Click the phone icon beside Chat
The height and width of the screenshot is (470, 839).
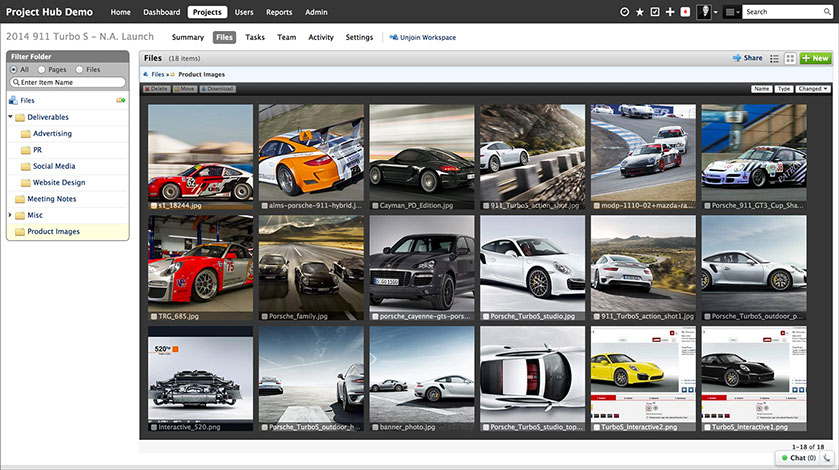[x=828, y=458]
